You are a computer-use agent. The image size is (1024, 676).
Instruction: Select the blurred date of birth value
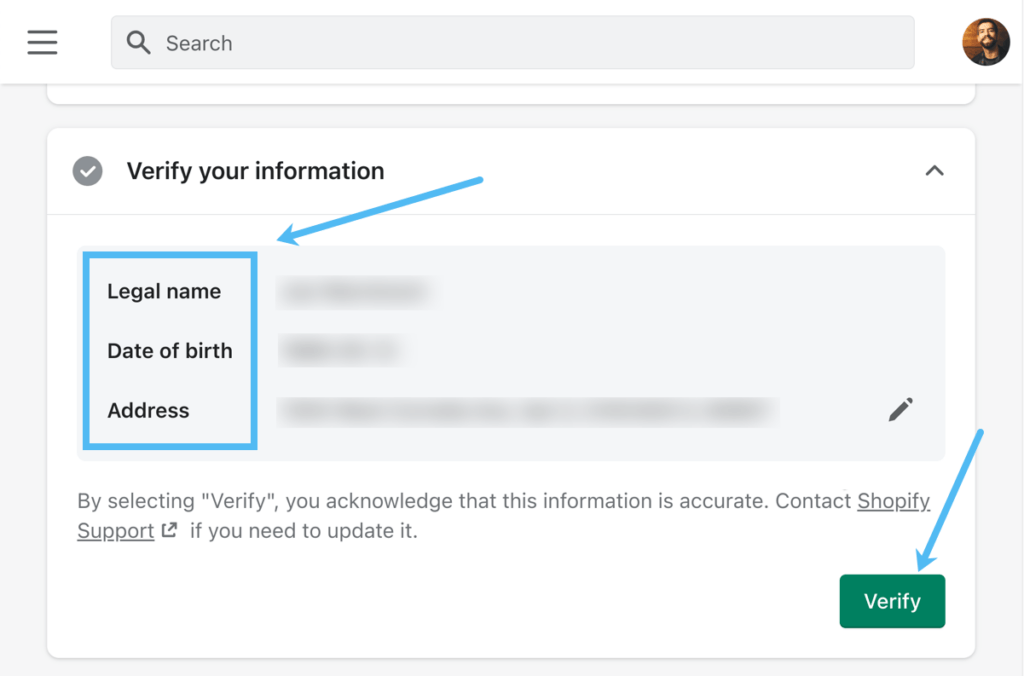click(x=340, y=351)
